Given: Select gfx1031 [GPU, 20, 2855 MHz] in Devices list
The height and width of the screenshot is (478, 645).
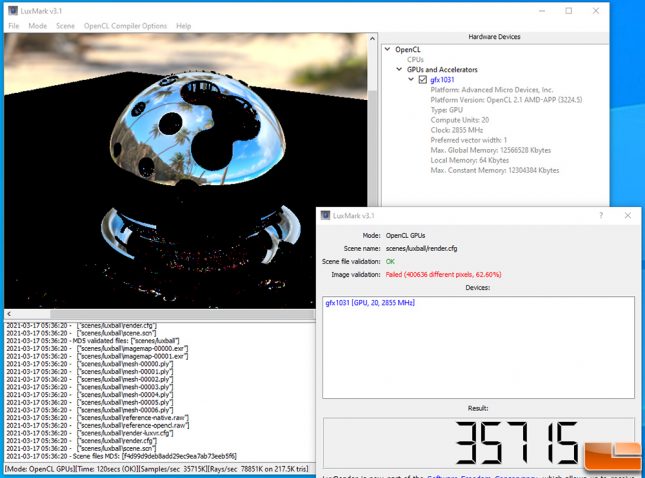Looking at the screenshot, I should pyautogui.click(x=370, y=303).
